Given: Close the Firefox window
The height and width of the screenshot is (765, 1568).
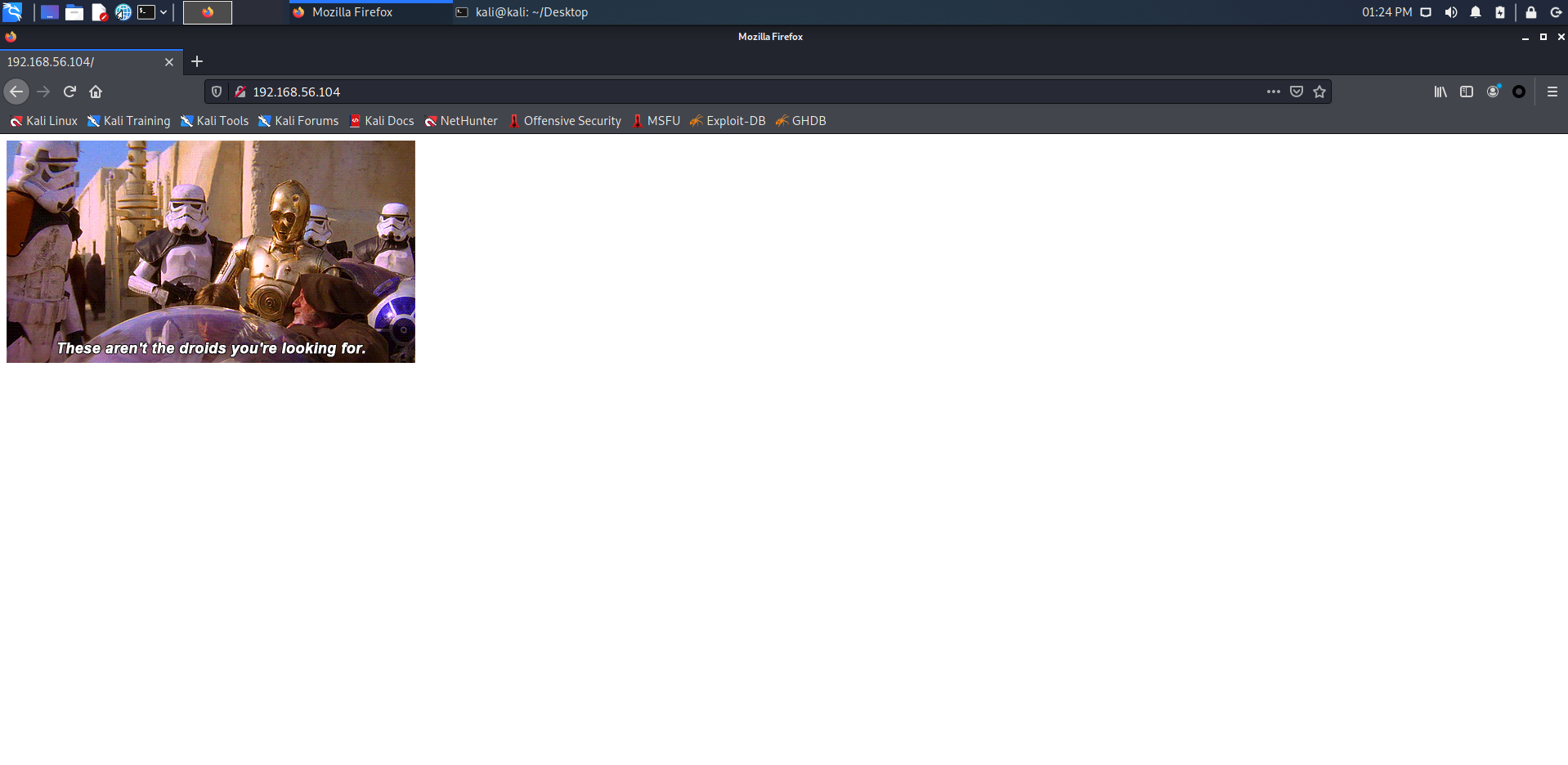Looking at the screenshot, I should (1561, 37).
